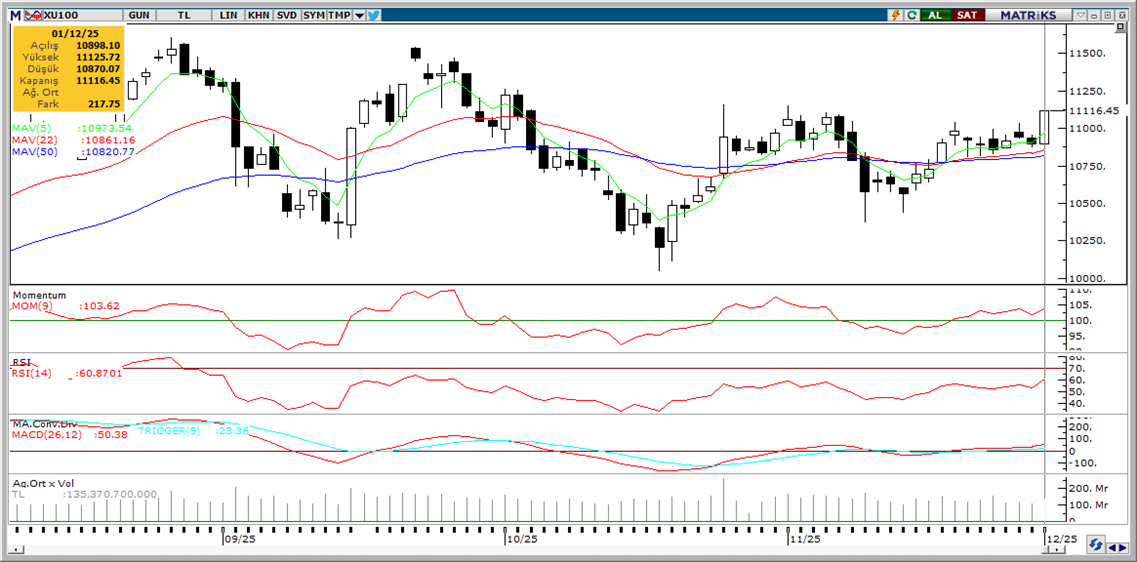Select the SYM toolbar item

314,15
